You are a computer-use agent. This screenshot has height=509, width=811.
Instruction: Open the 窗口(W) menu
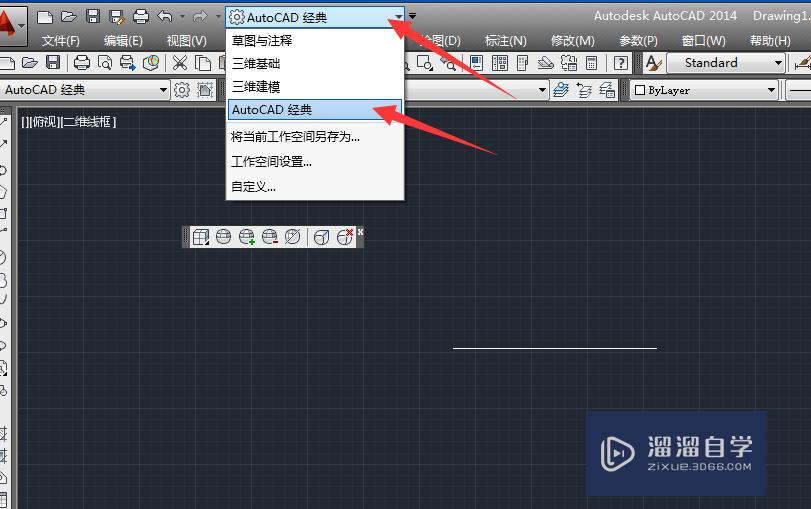[703, 40]
